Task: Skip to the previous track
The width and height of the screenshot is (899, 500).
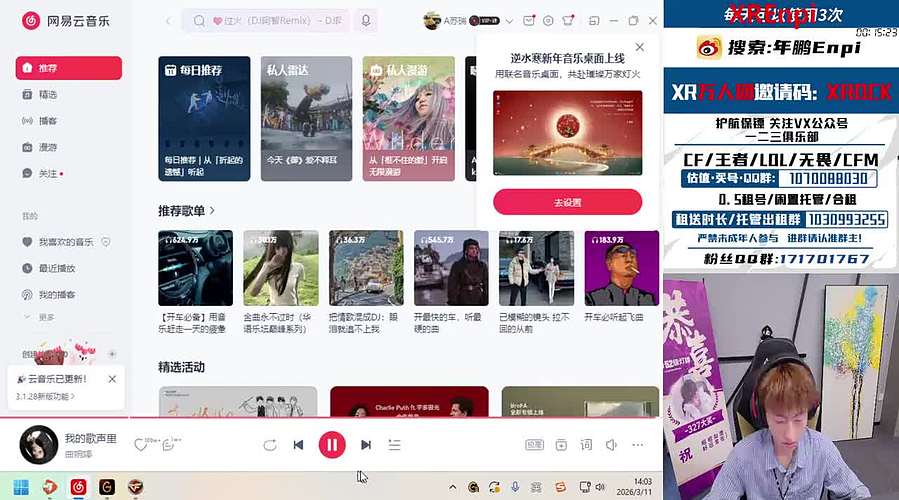Action: coord(298,445)
